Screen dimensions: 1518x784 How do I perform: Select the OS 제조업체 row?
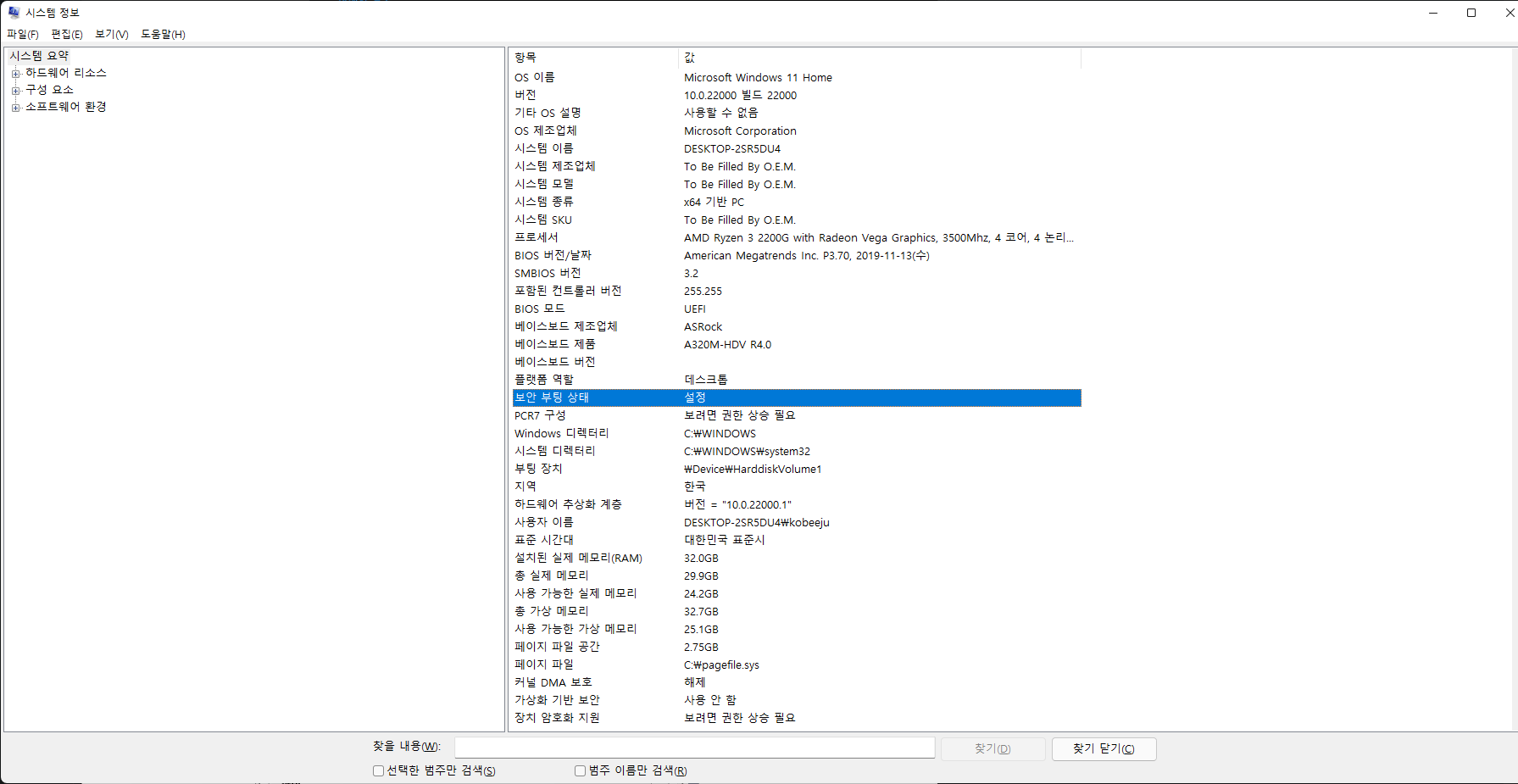[x=797, y=131]
